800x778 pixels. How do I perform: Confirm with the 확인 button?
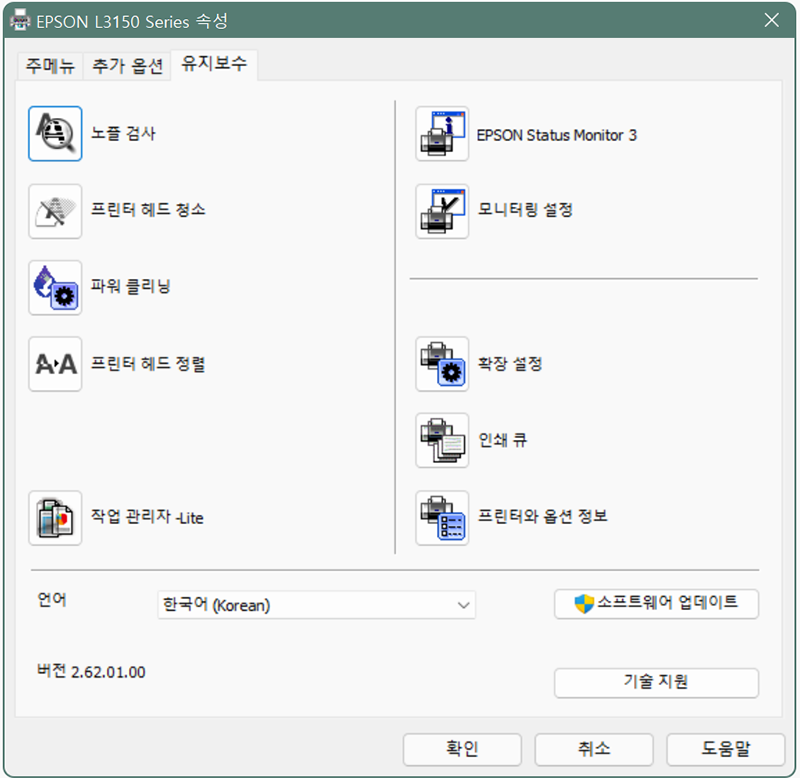point(462,749)
